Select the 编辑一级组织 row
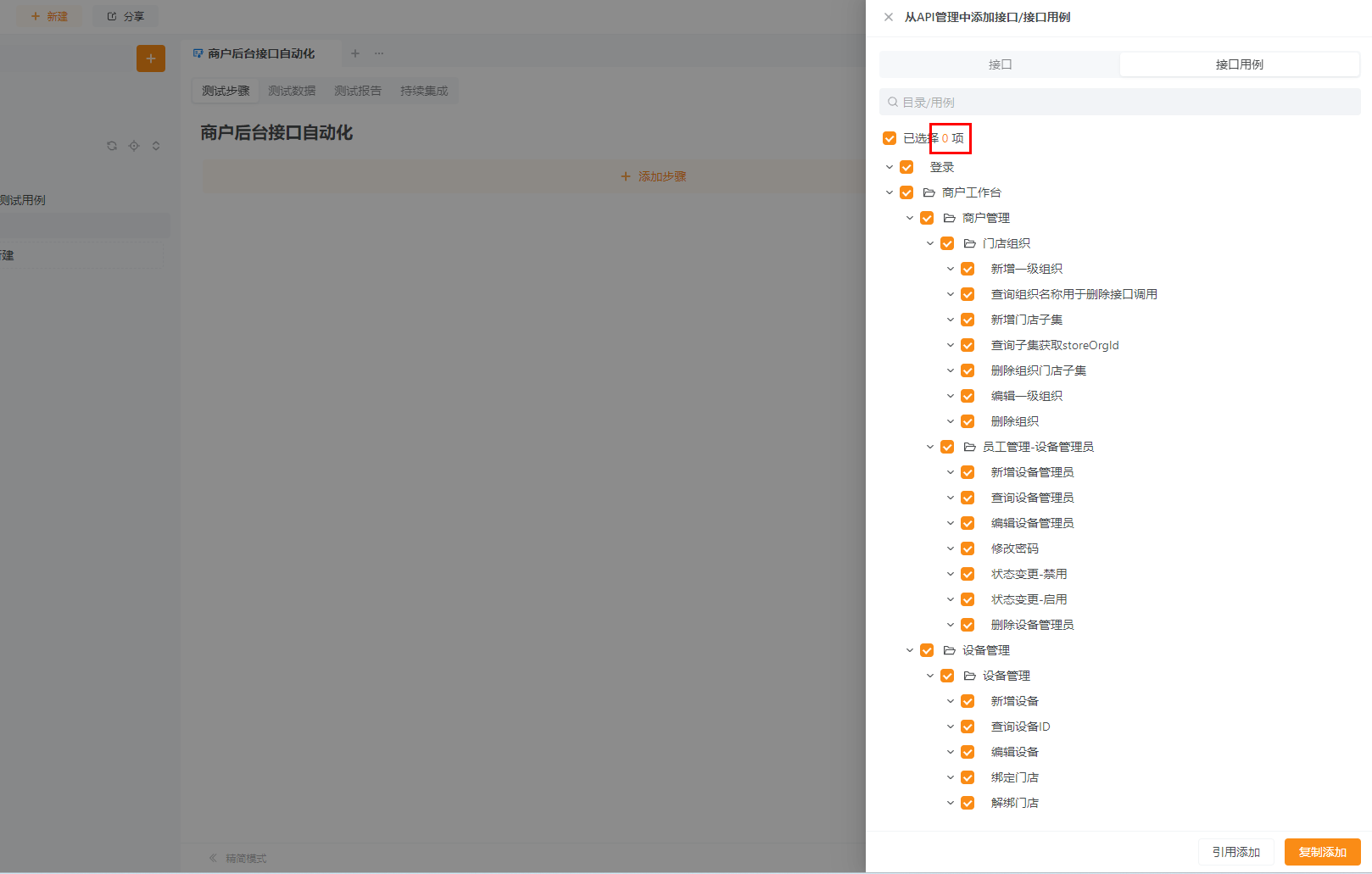 pos(1026,396)
